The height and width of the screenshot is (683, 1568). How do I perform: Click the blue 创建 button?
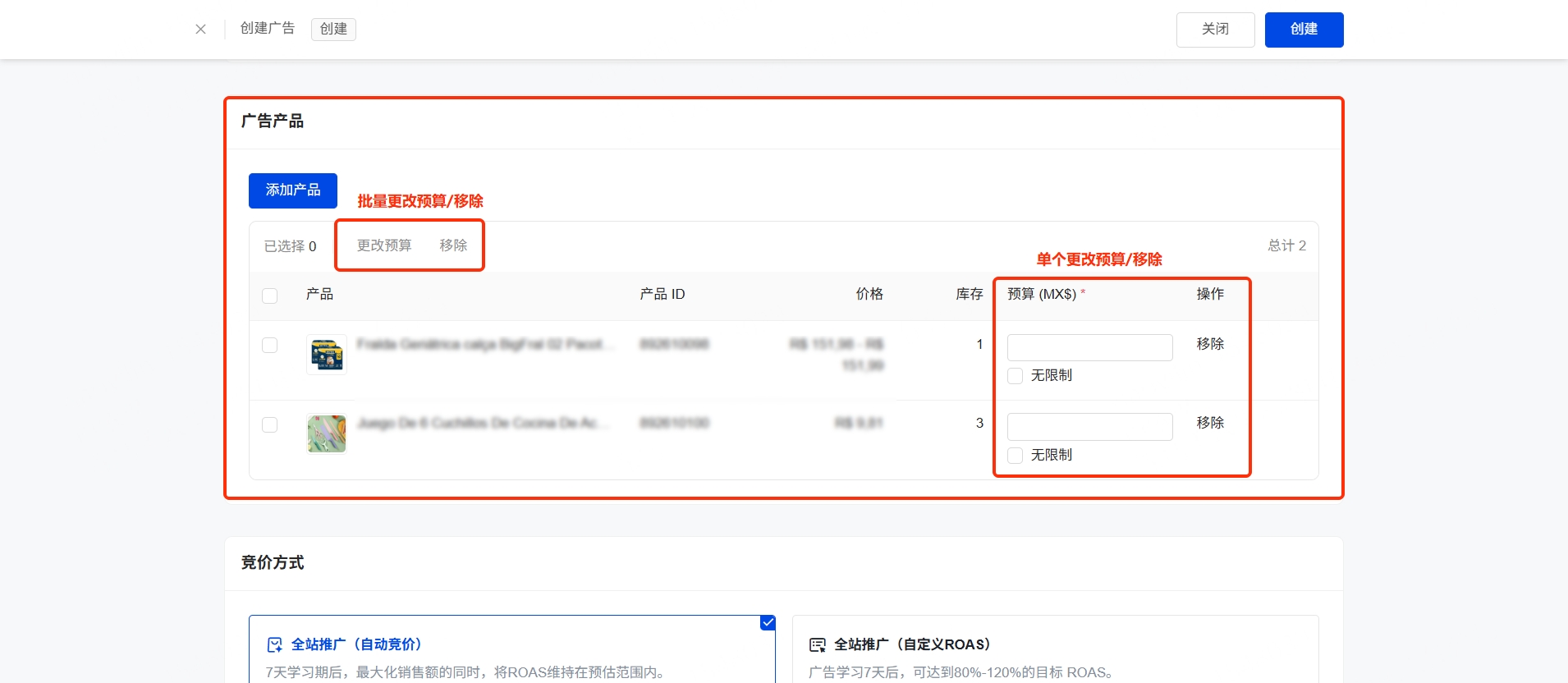pyautogui.click(x=1304, y=30)
